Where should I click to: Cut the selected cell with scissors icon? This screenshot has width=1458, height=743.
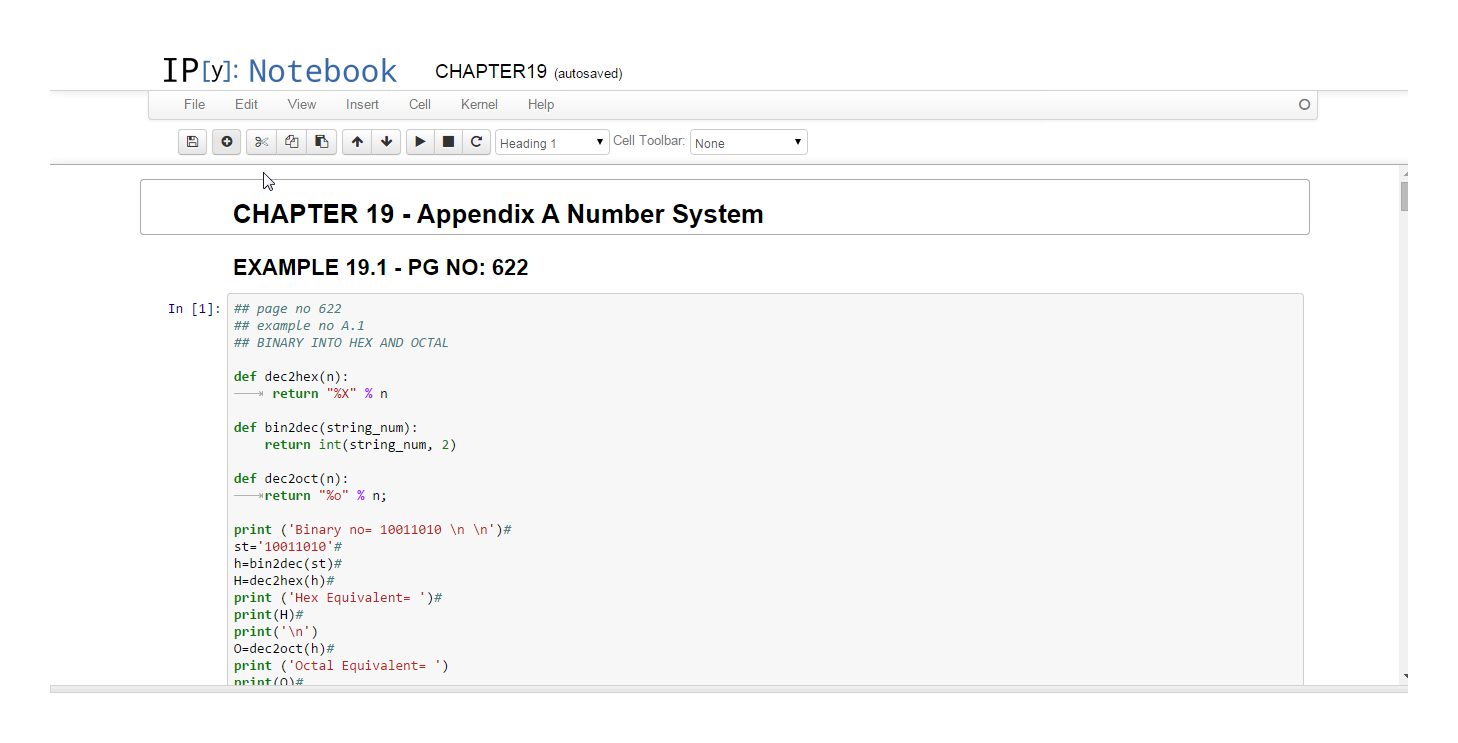[261, 142]
